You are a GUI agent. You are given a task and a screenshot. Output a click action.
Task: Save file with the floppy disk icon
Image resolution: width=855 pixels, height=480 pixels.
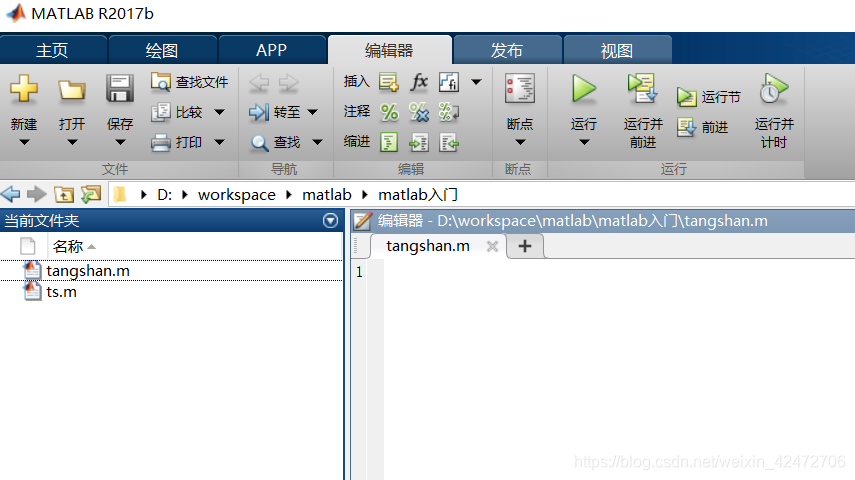point(120,88)
